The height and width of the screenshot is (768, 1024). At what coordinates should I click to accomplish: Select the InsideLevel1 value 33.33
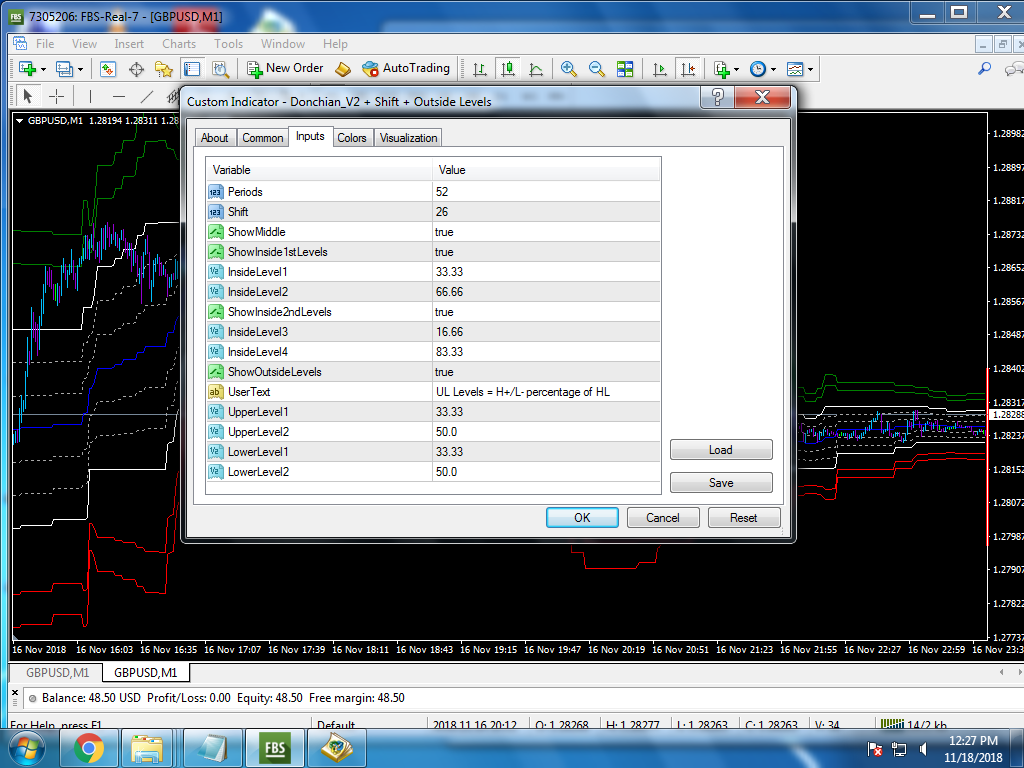coord(547,272)
